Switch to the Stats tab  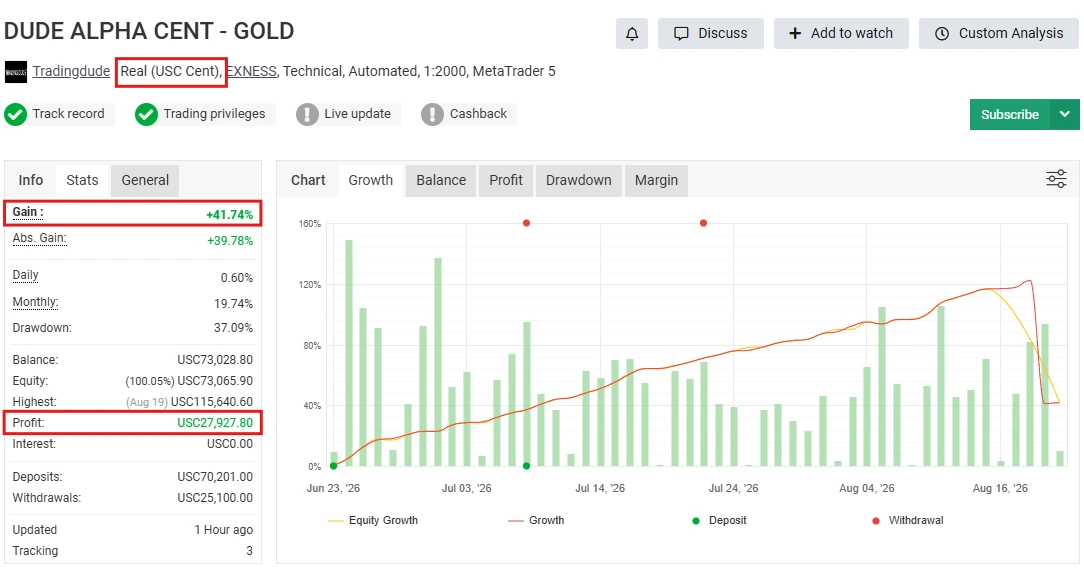coord(82,180)
